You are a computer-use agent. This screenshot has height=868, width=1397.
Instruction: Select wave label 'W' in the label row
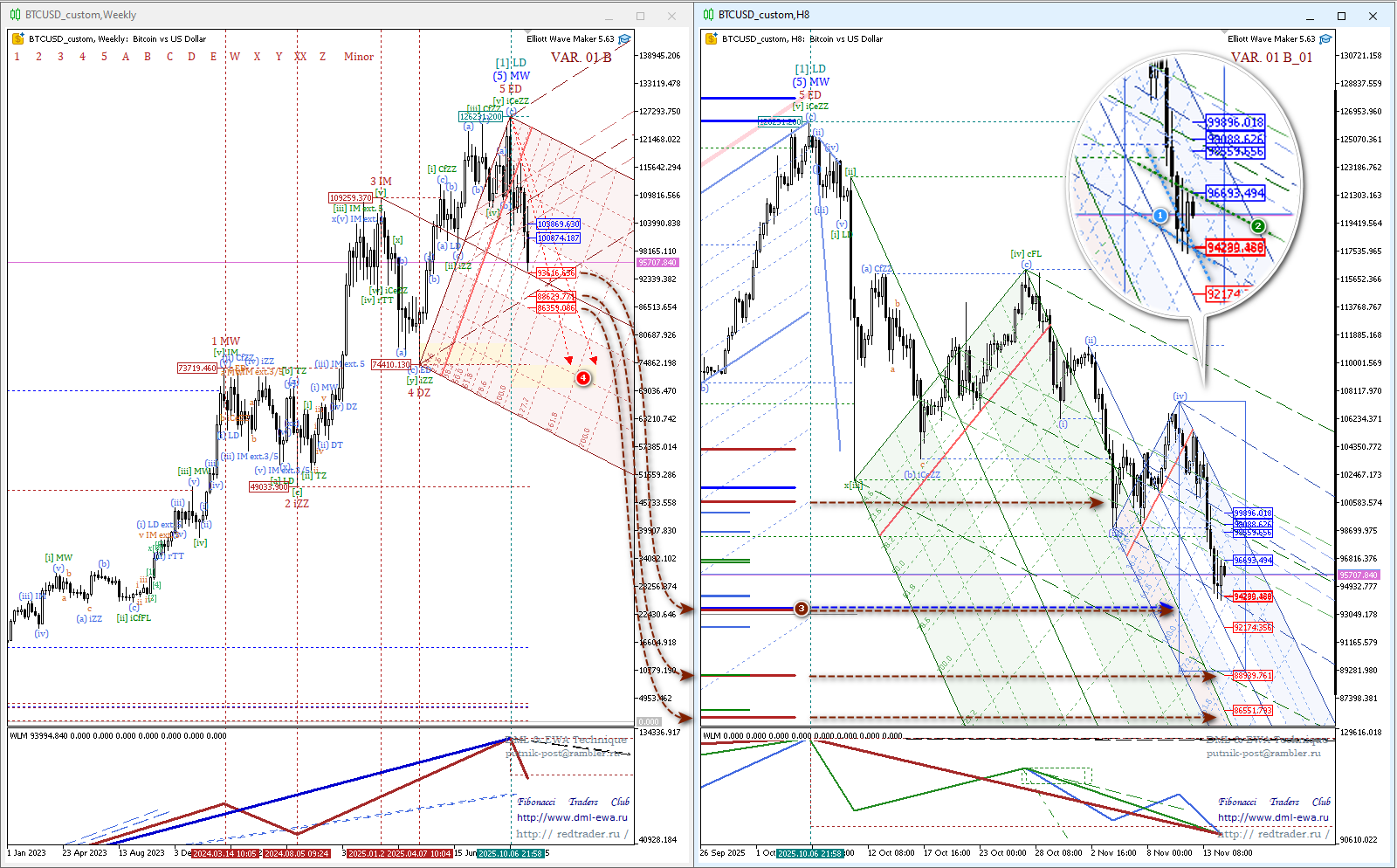pos(235,57)
